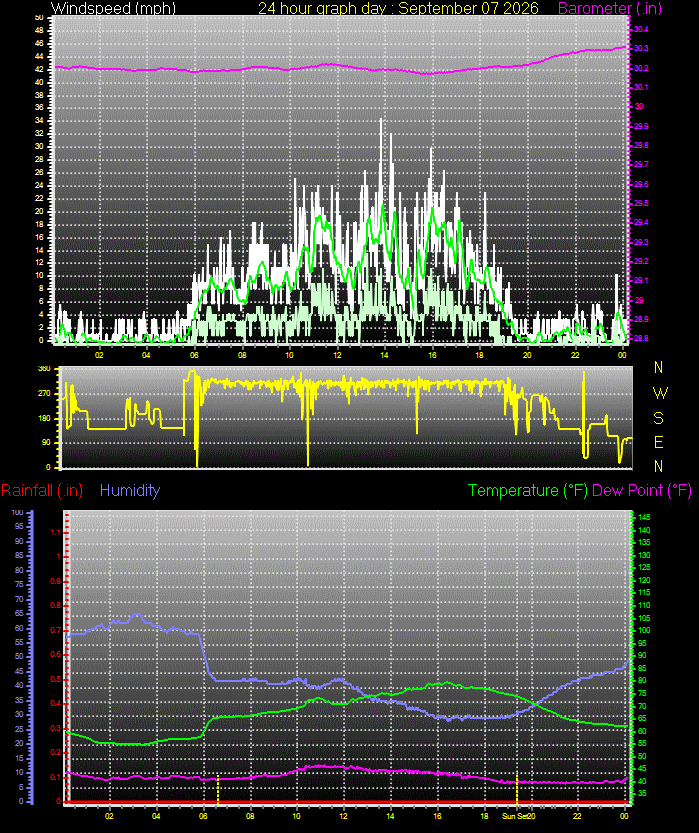Click the '100' temperature axis value on right
This screenshot has height=833, width=699.
click(x=644, y=631)
